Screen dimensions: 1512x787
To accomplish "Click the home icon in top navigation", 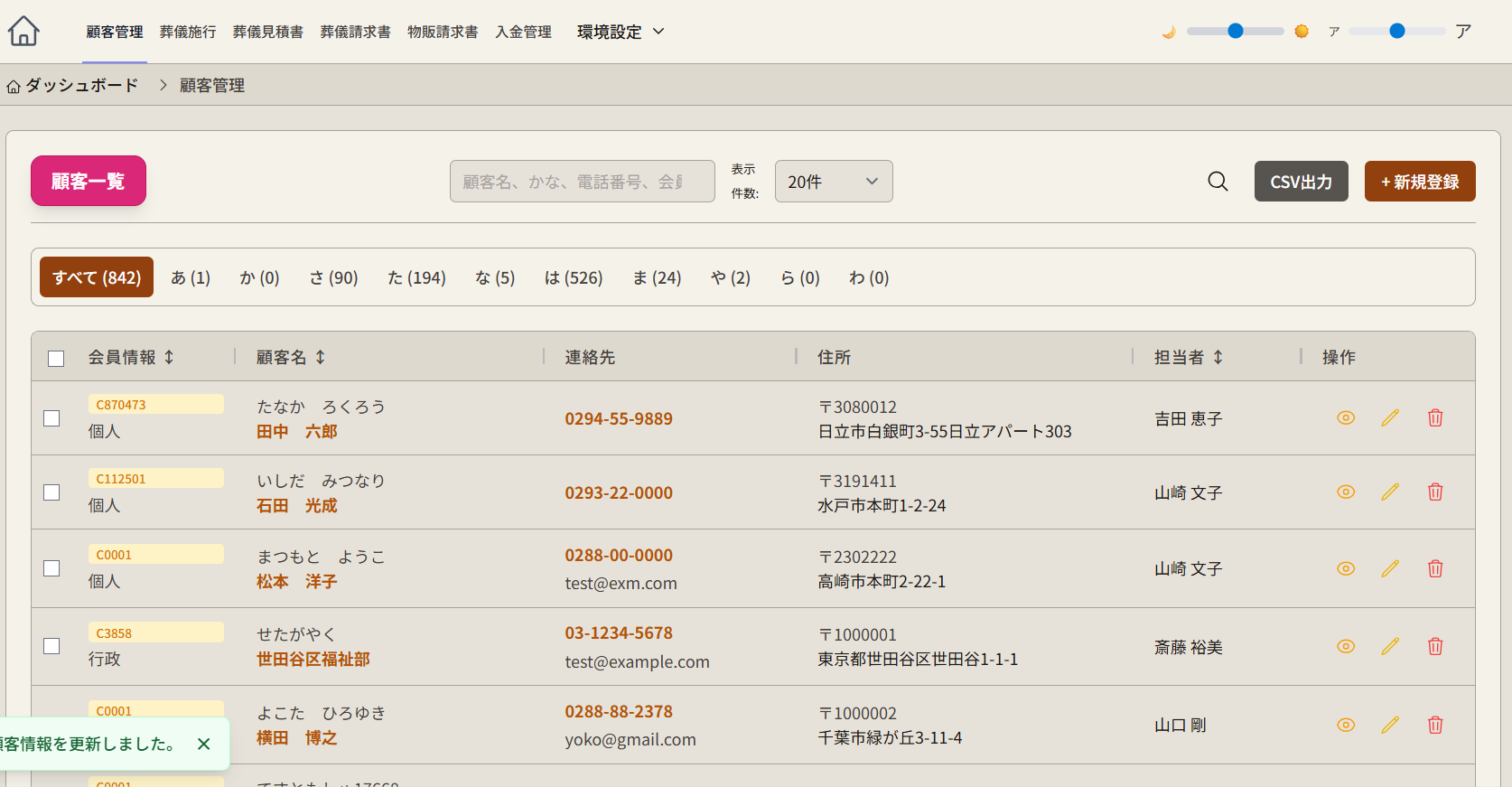I will pos(24,32).
